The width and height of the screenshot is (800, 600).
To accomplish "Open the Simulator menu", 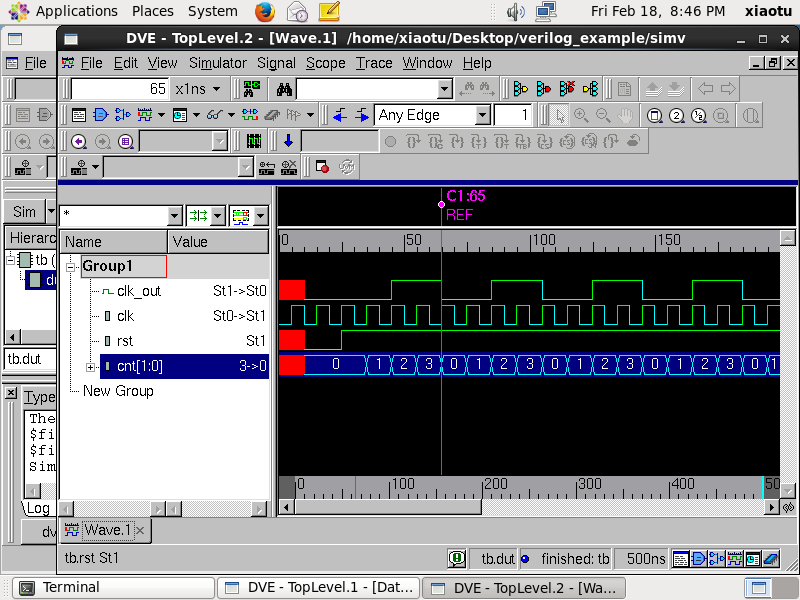I will [x=218, y=63].
